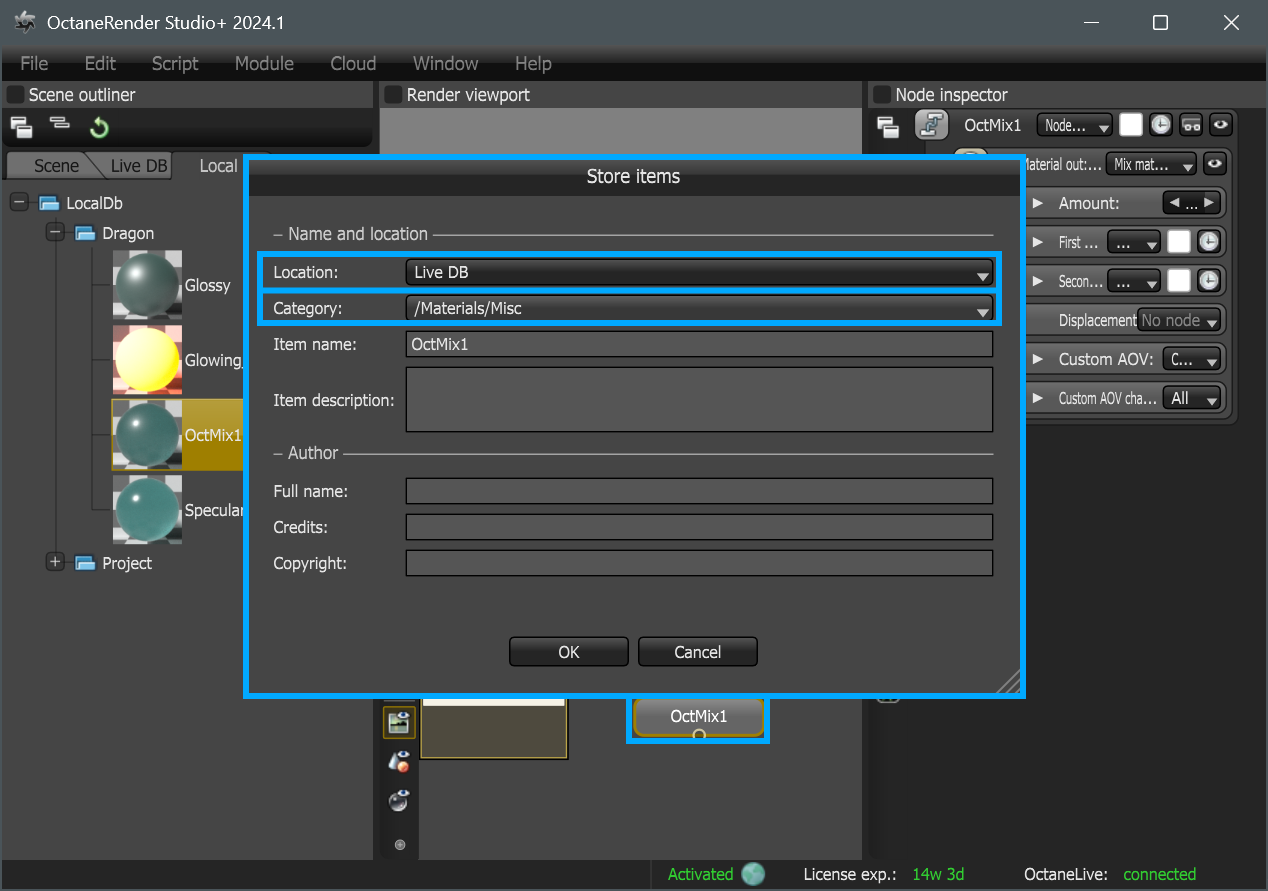Toggle the Scene outliner panel checkbox
Image resolution: width=1268 pixels, height=891 pixels.
[15, 95]
